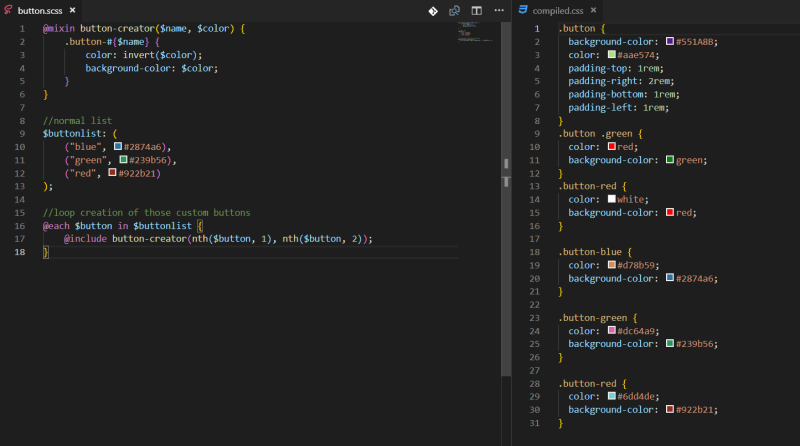Click the Sass file icon on button.scss tab
Image resolution: width=800 pixels, height=446 pixels.
8,10
